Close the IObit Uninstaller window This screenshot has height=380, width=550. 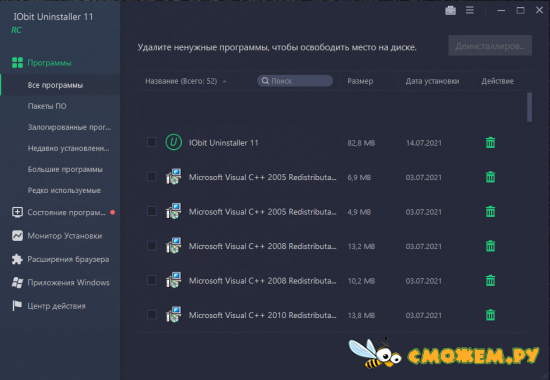tap(539, 10)
